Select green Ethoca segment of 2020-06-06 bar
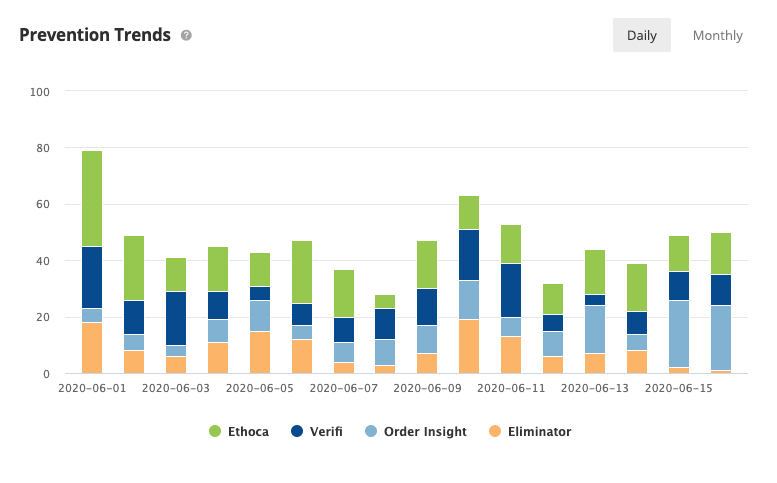This screenshot has height=483, width=777. pos(302,272)
